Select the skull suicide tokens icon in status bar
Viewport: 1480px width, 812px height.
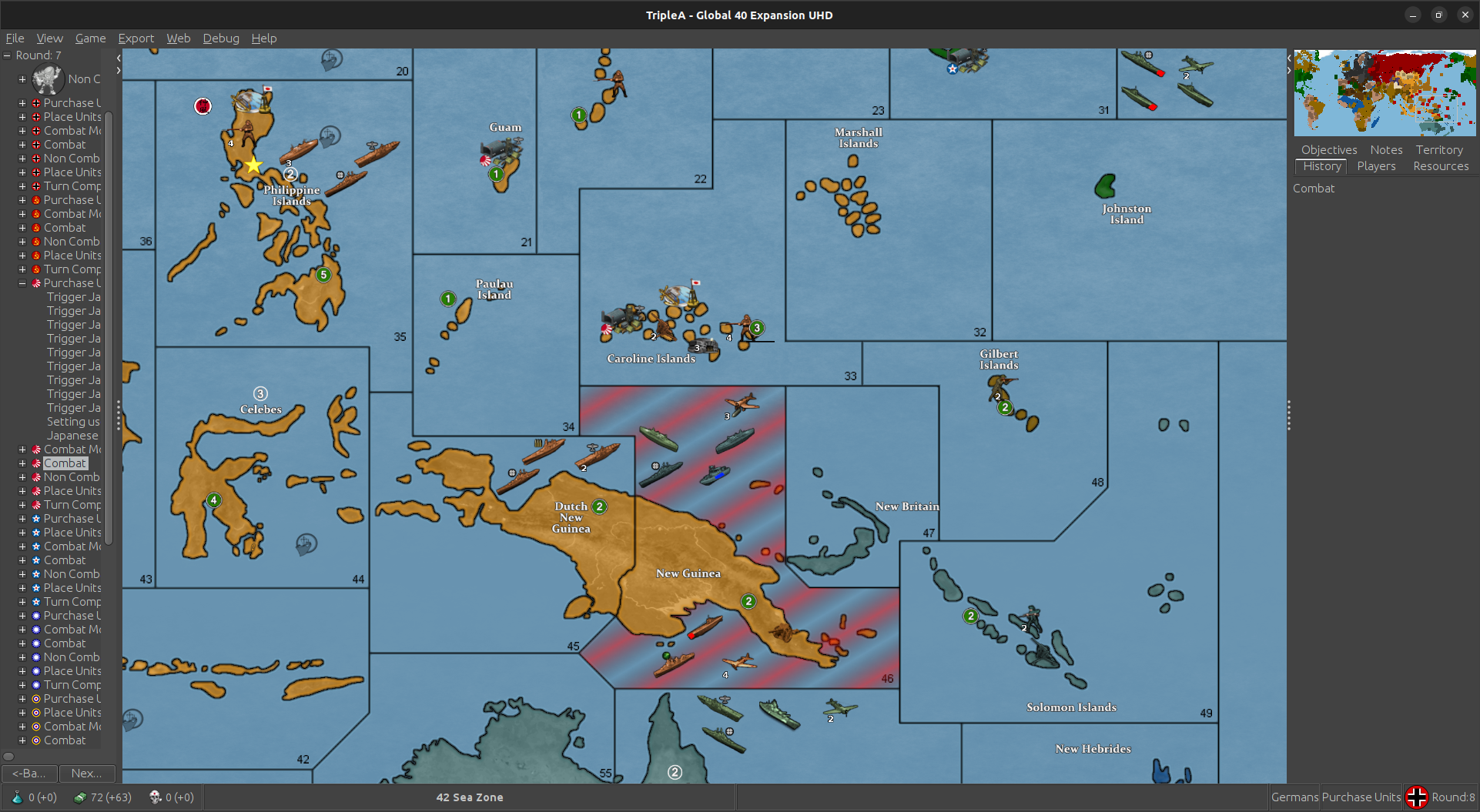point(155,797)
